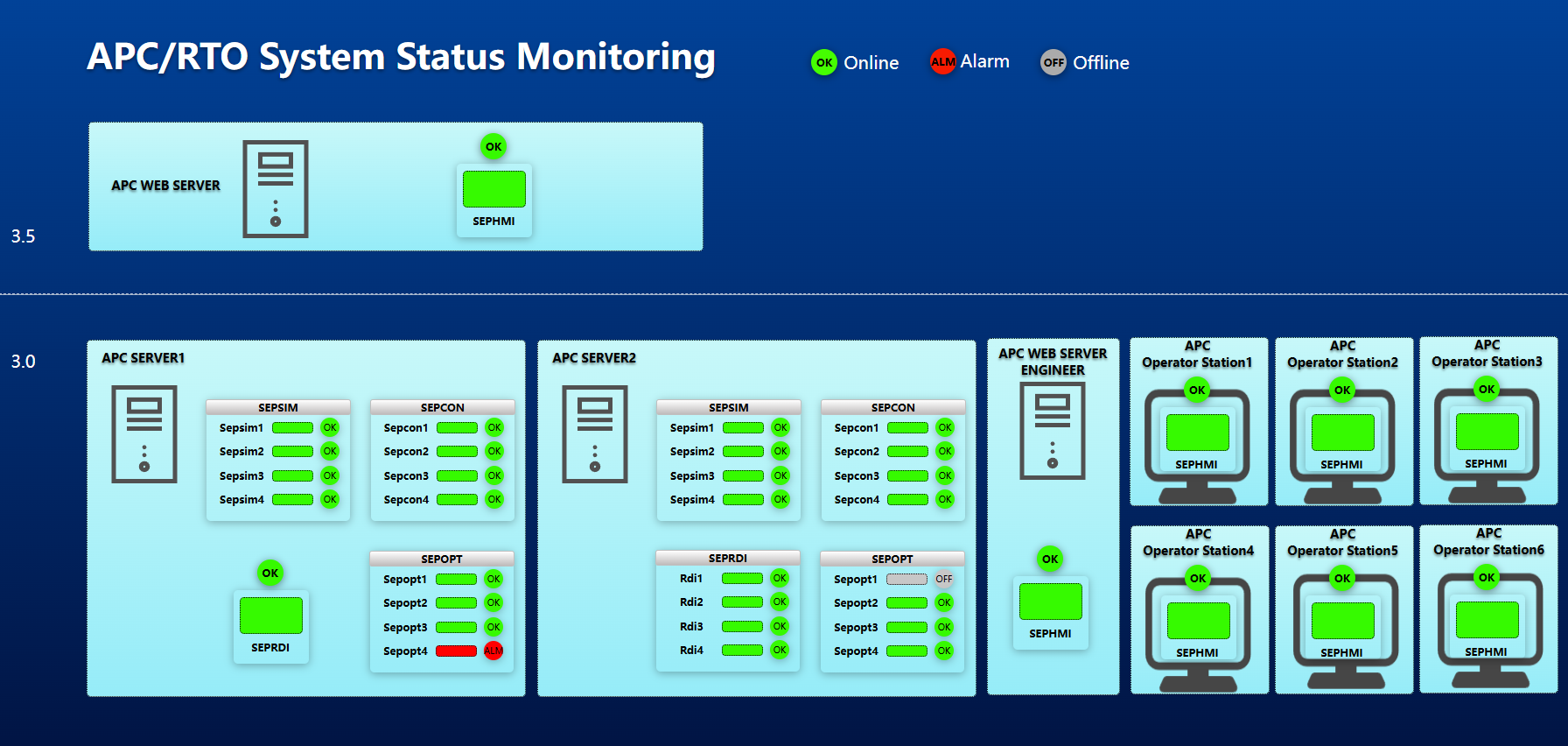Click the red ALM indicator for Sepopt4
Image resolution: width=1568 pixels, height=746 pixels.
(x=493, y=651)
